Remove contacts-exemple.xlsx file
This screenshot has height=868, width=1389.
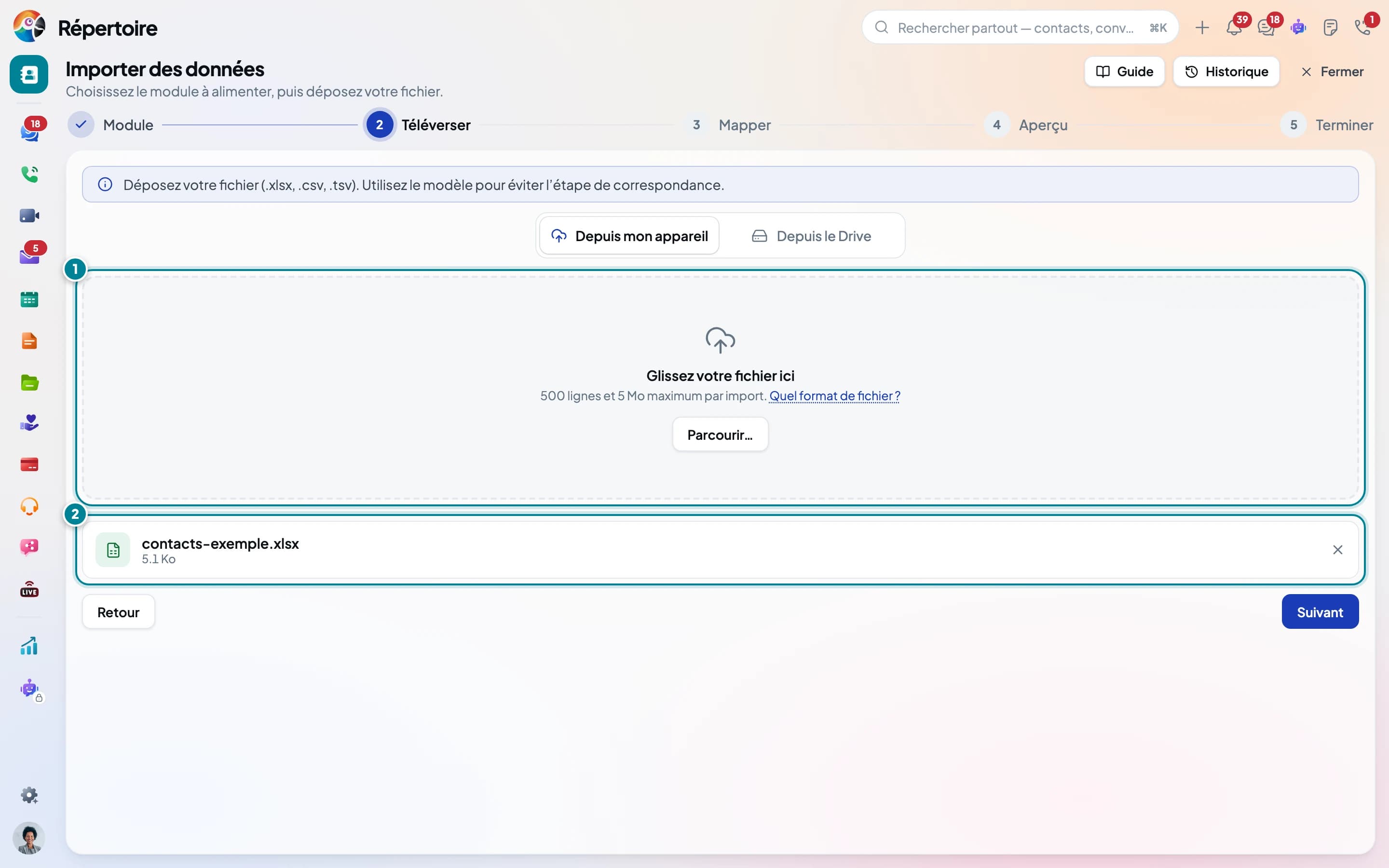pos(1337,550)
